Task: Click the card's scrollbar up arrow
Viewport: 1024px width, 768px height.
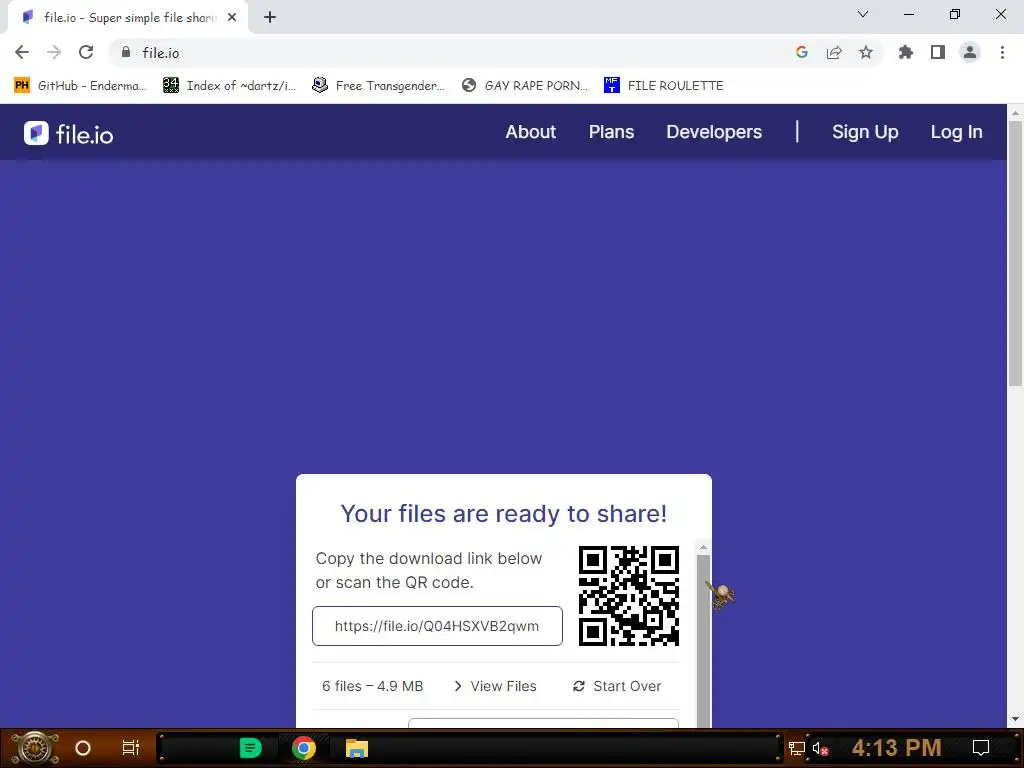Action: point(703,547)
